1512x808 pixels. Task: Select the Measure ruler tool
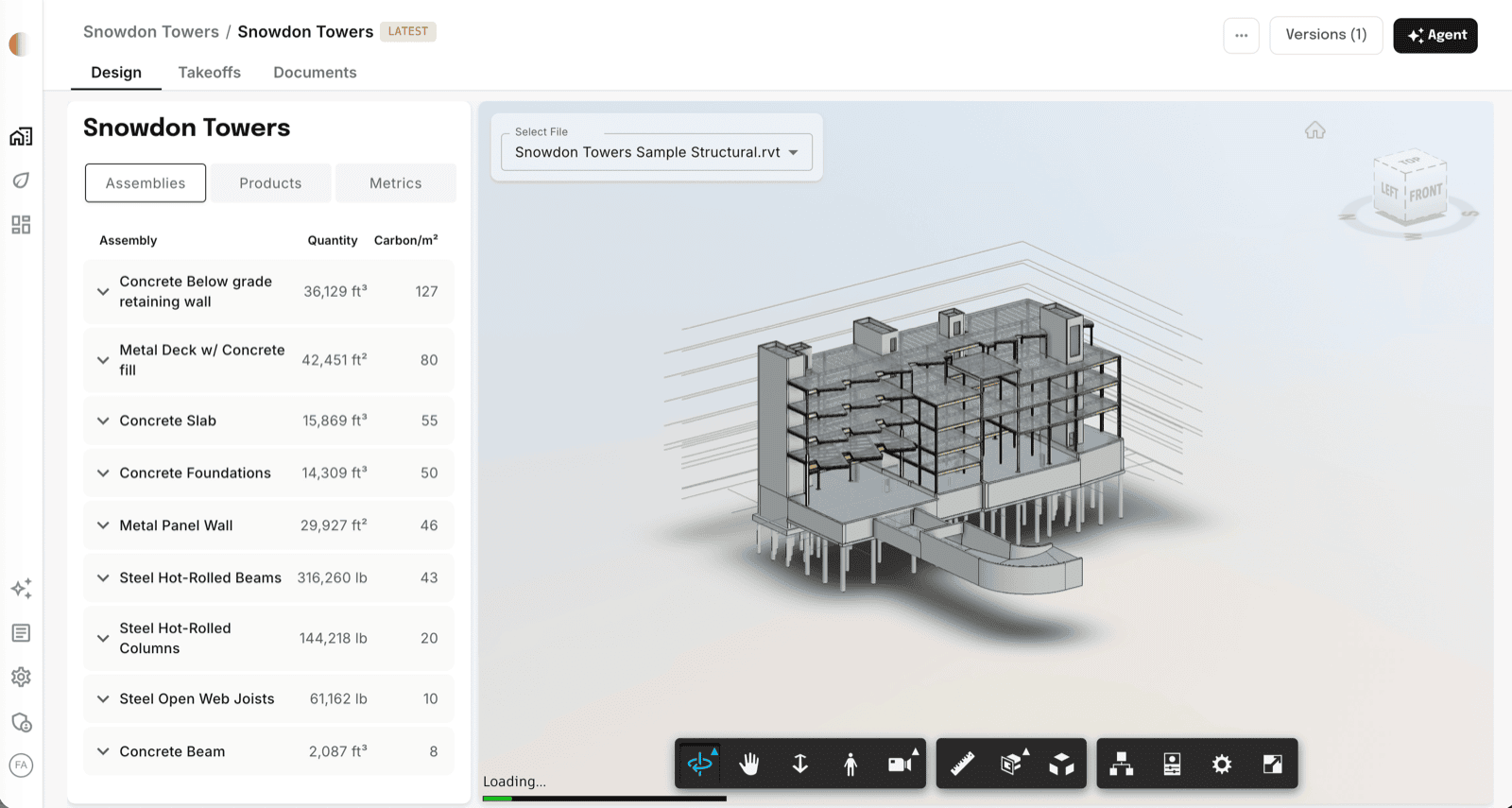[962, 764]
